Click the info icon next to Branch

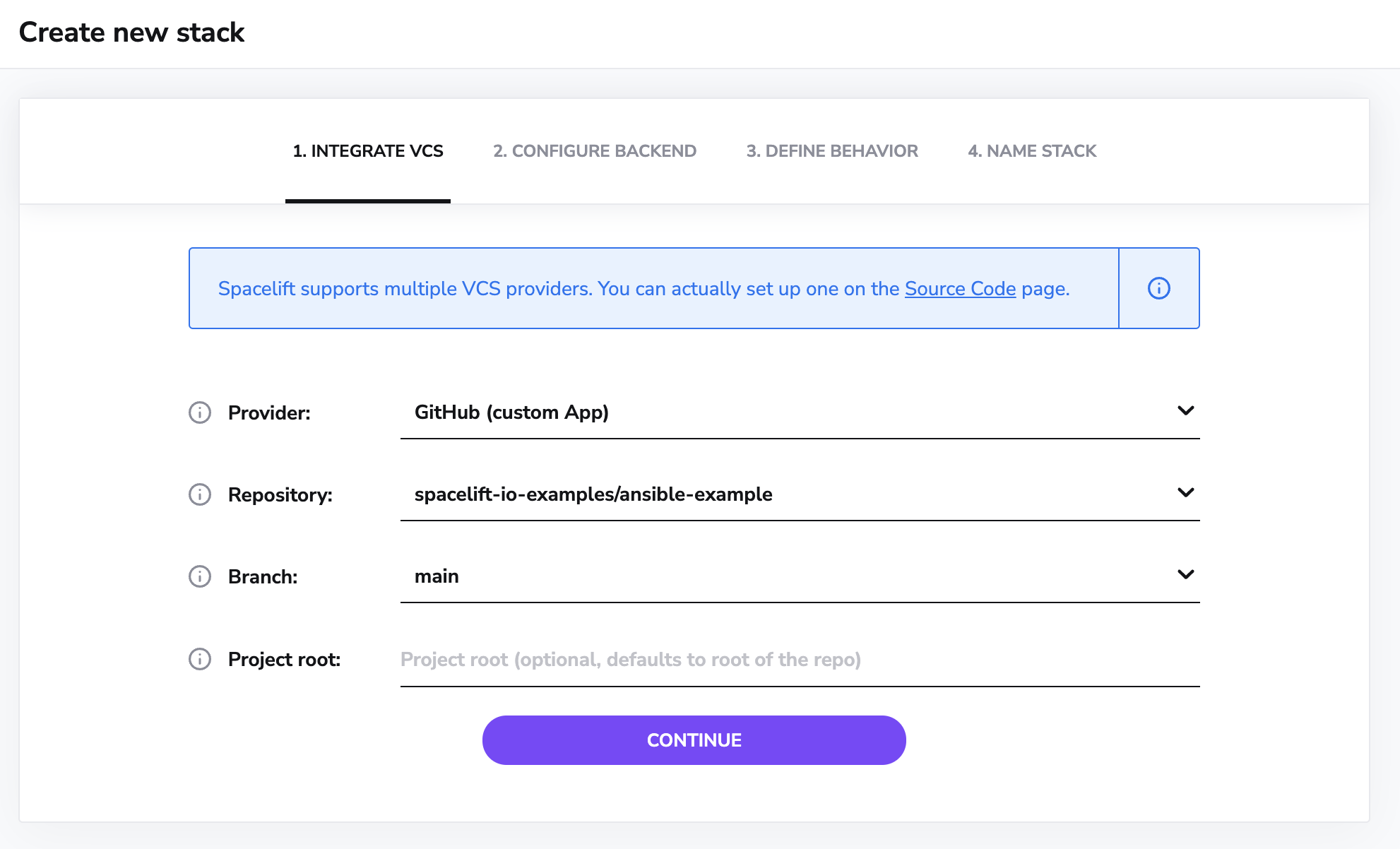[x=200, y=577]
